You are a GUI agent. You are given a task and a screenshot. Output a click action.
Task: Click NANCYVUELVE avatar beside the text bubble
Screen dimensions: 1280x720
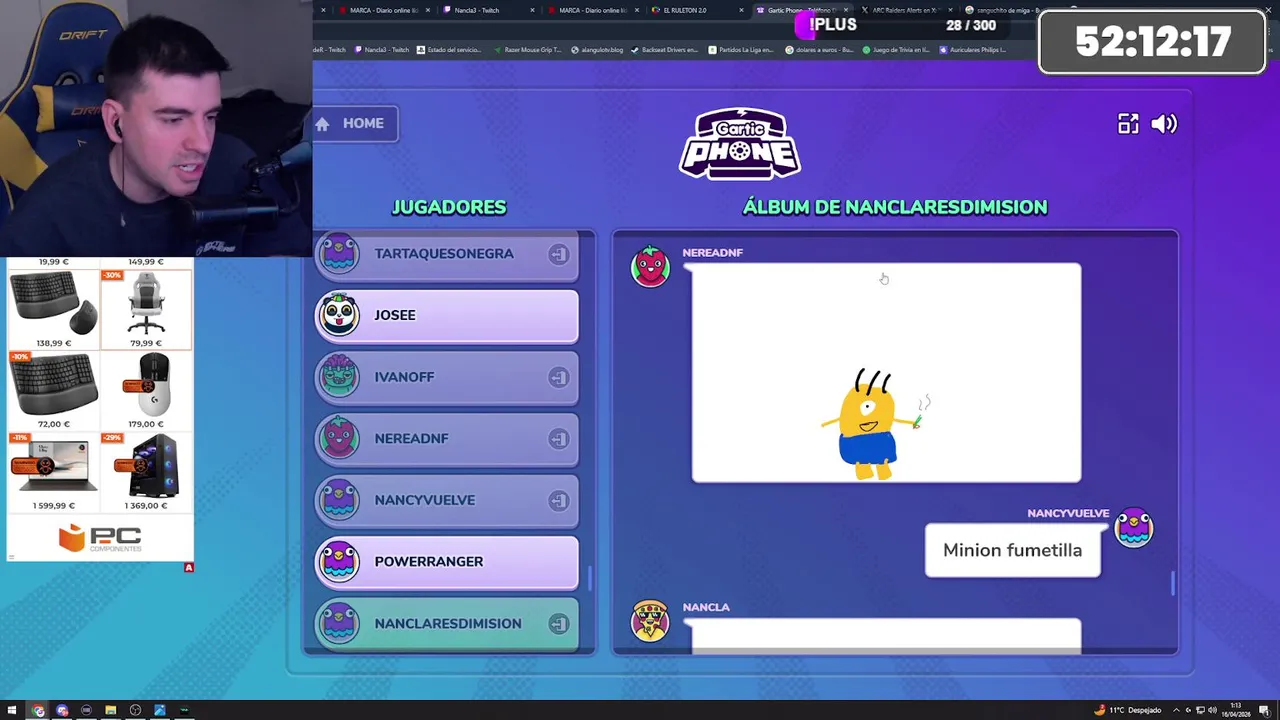1134,527
